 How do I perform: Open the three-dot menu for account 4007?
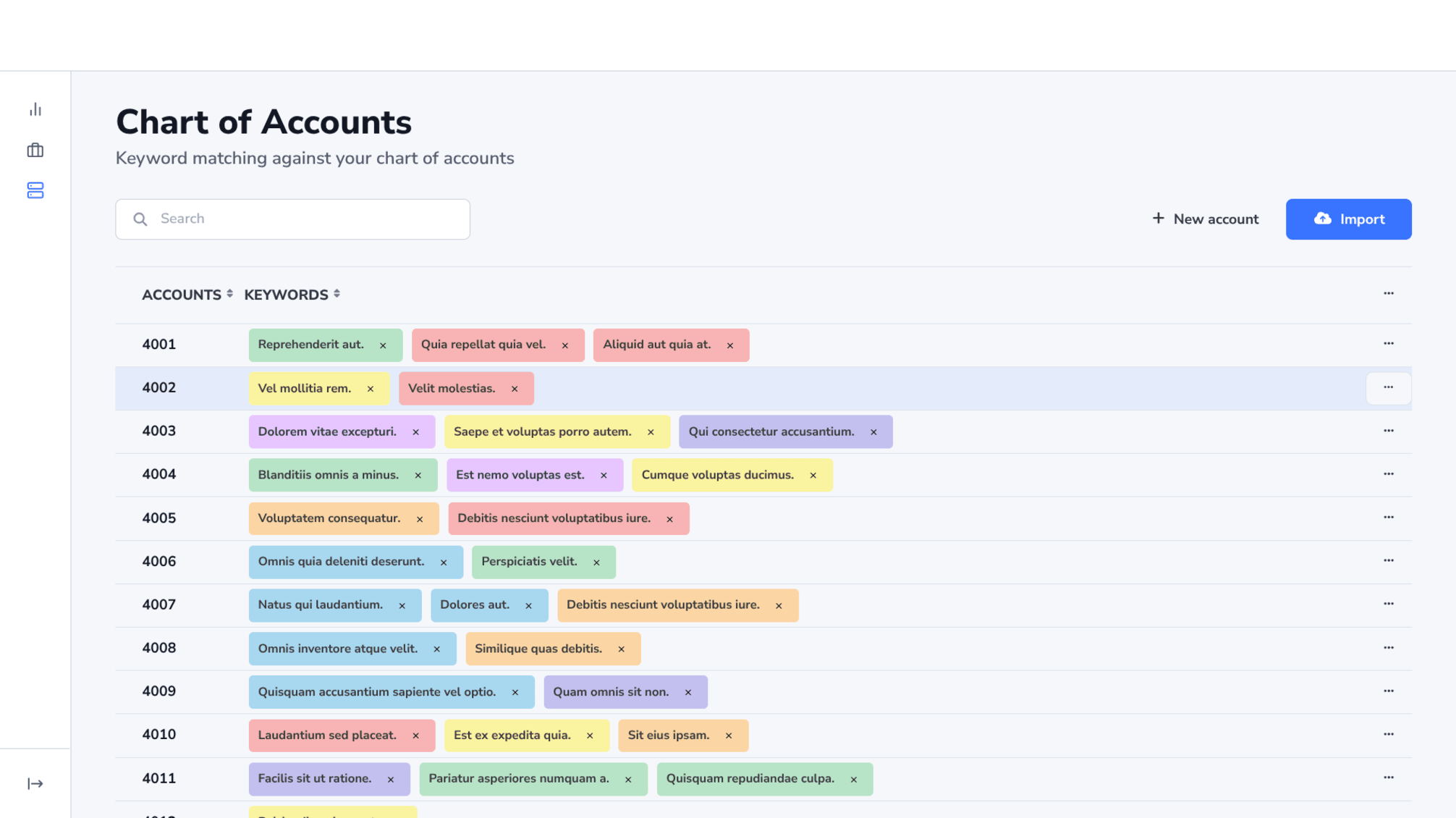[x=1388, y=604]
